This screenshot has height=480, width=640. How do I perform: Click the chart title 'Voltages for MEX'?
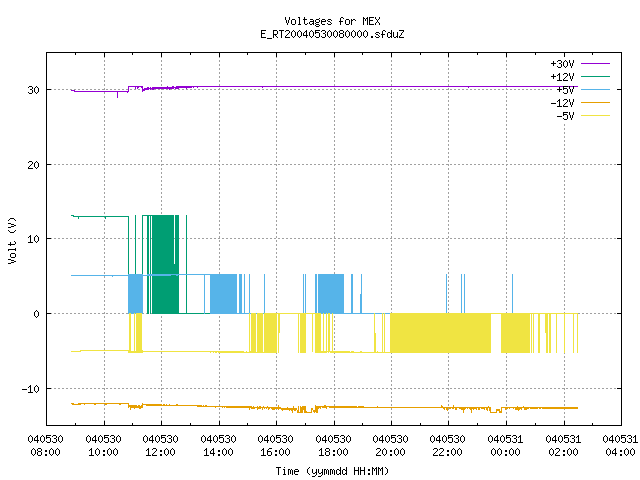tap(332, 21)
